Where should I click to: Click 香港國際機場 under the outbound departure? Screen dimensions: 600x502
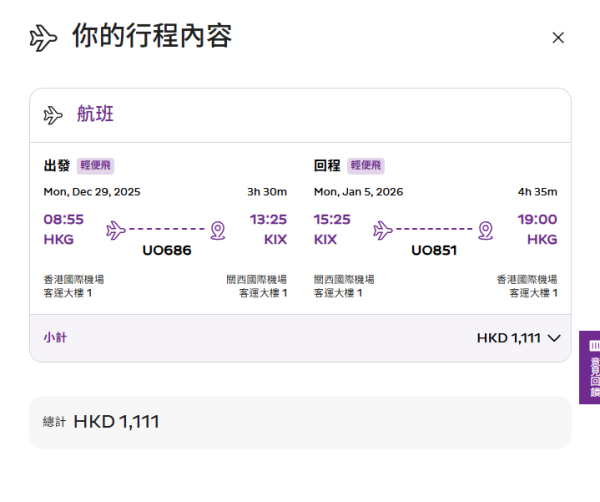click(74, 280)
